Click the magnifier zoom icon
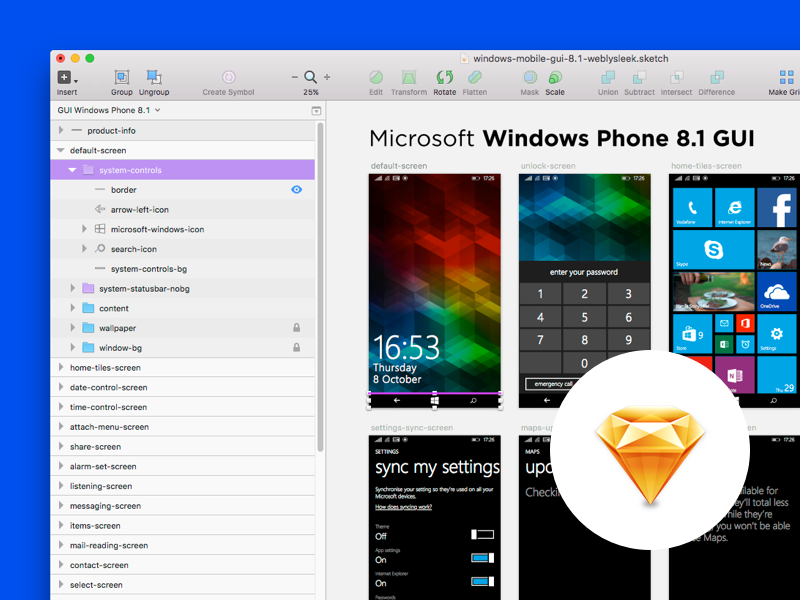Screen dimensions: 800x600 pyautogui.click(x=310, y=78)
